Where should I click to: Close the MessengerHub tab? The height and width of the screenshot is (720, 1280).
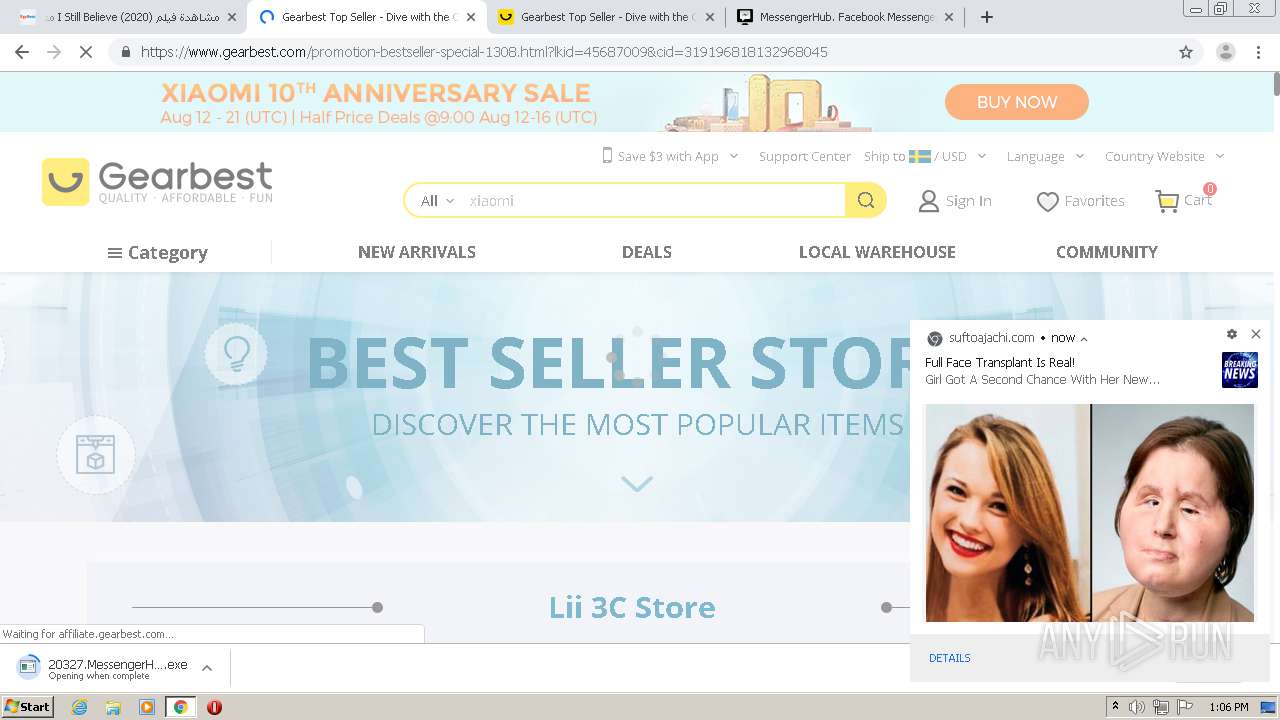pyautogui.click(x=949, y=17)
